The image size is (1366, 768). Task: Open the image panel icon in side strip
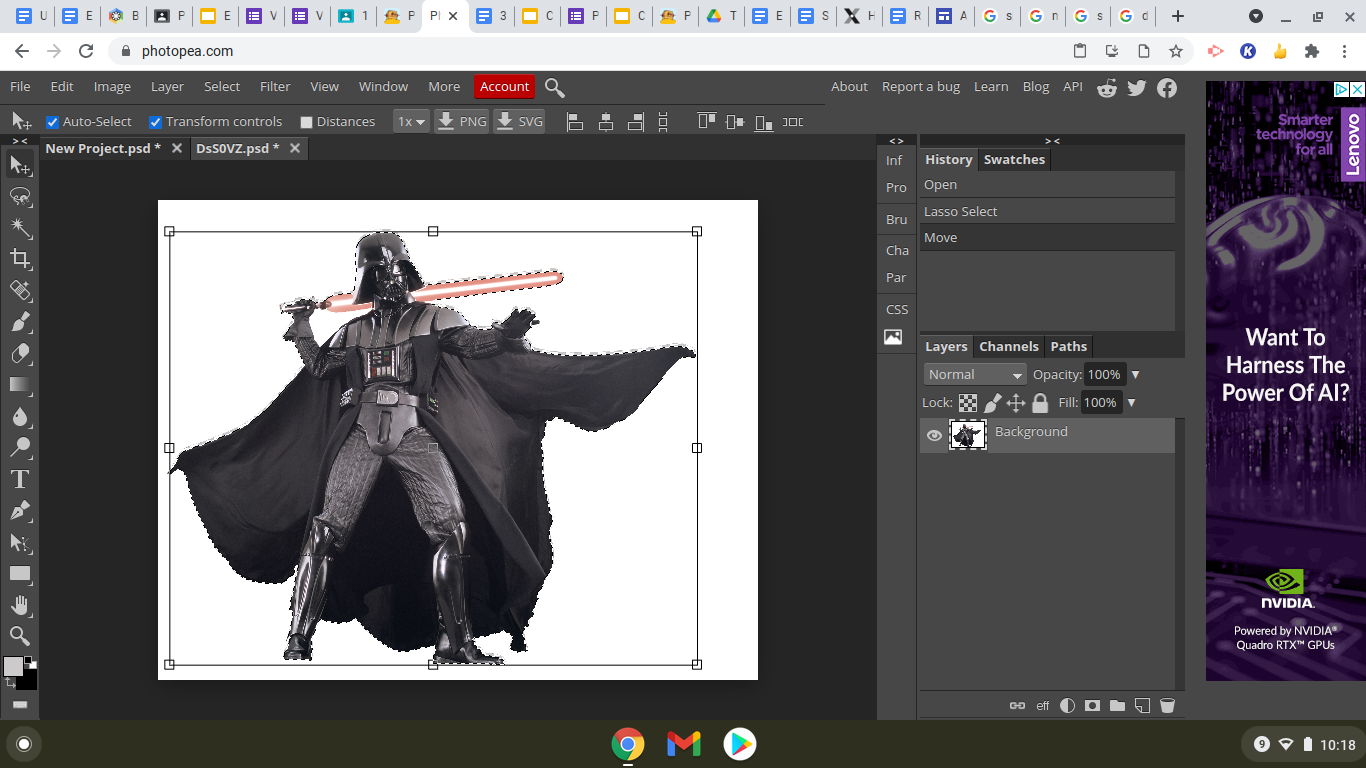(893, 337)
